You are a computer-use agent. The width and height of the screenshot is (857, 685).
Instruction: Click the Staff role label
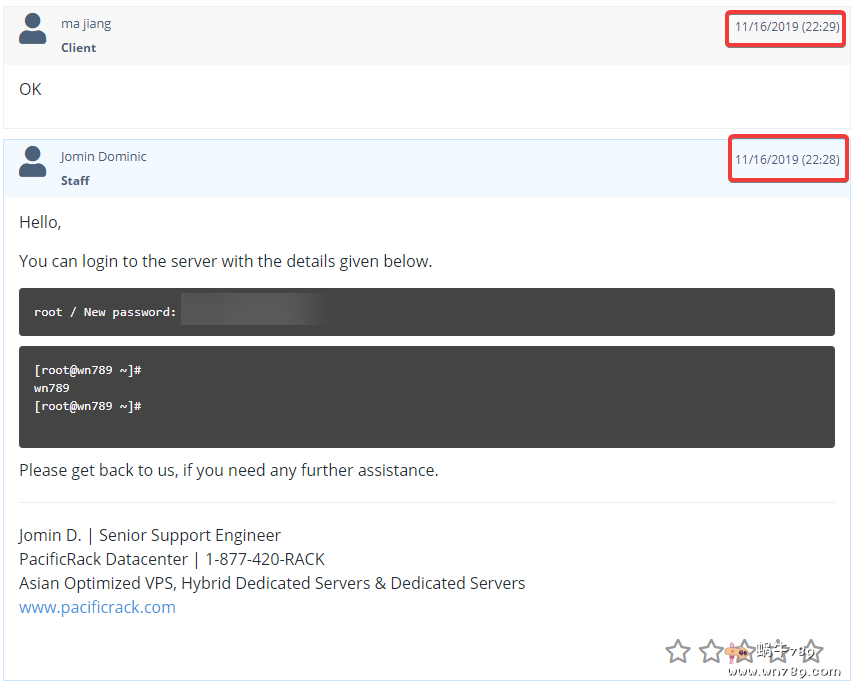coord(75,181)
